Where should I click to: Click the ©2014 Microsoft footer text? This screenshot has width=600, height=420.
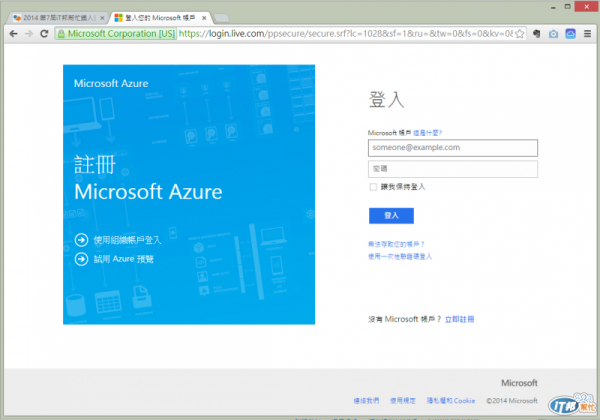512,400
